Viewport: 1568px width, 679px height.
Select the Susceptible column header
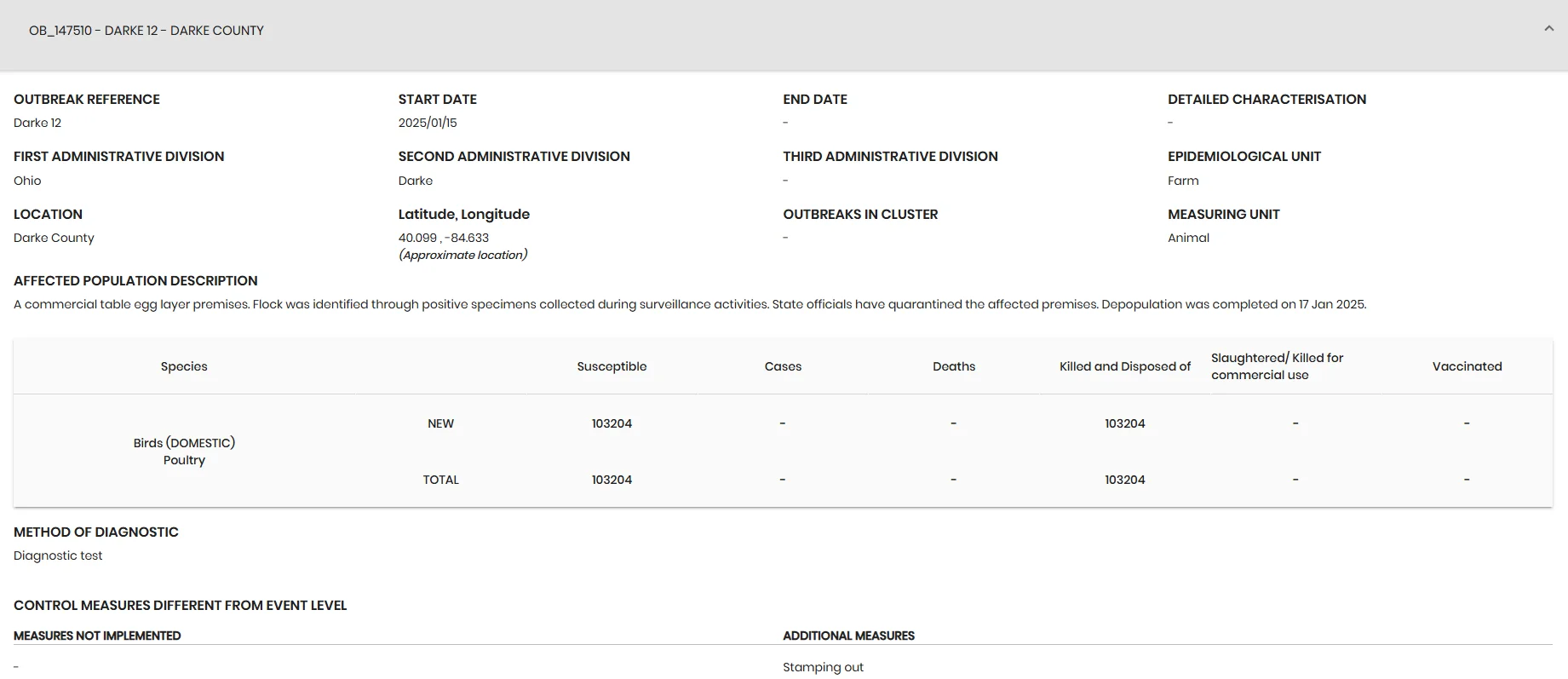[612, 366]
